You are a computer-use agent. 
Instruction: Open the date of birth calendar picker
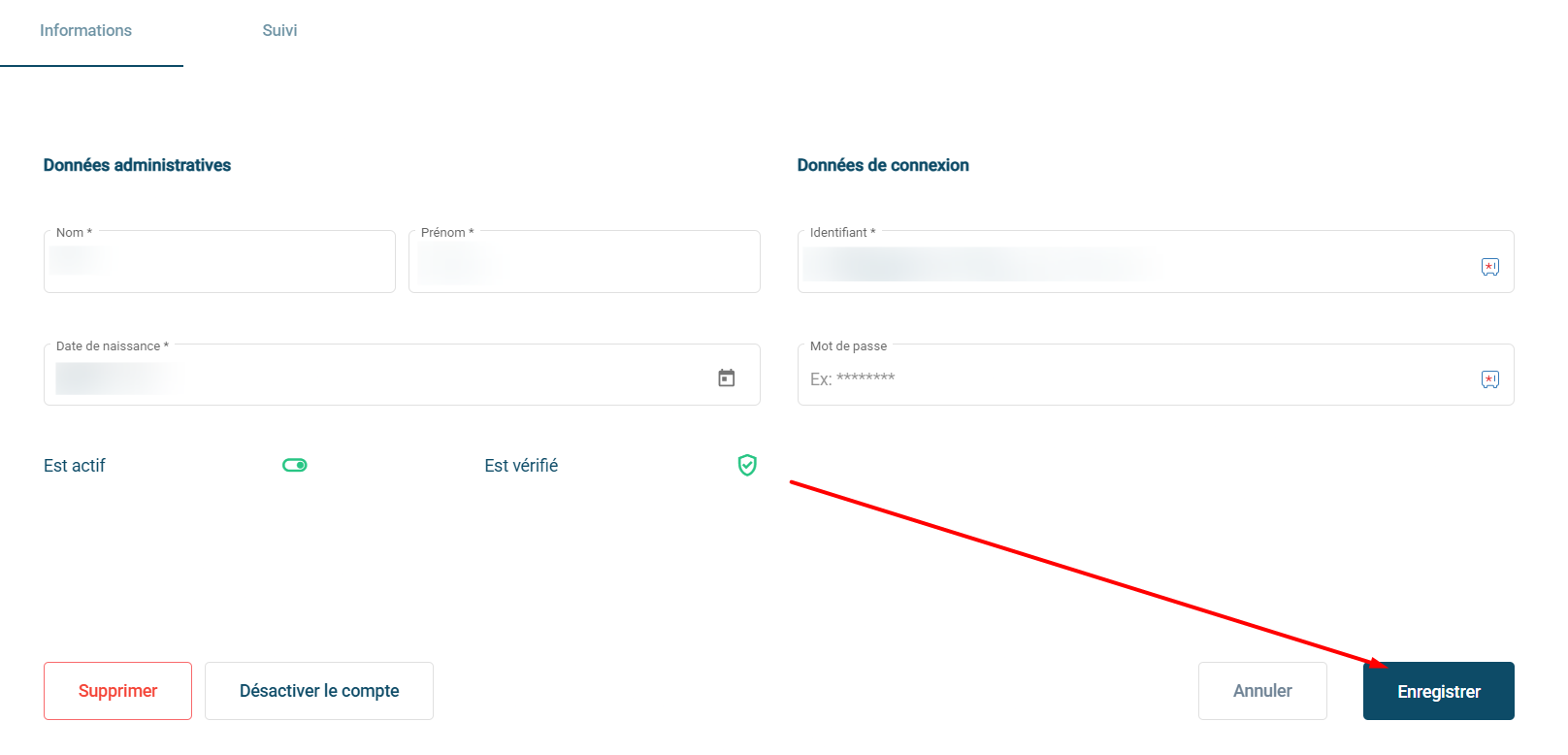click(x=726, y=377)
